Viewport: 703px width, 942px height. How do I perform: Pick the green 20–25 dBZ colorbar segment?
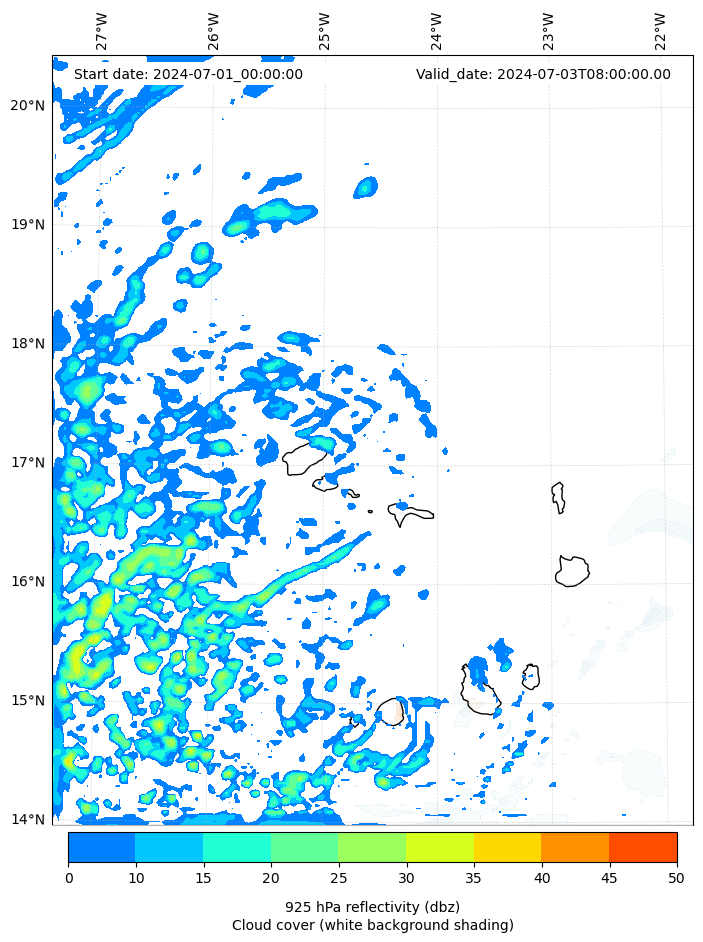point(304,847)
